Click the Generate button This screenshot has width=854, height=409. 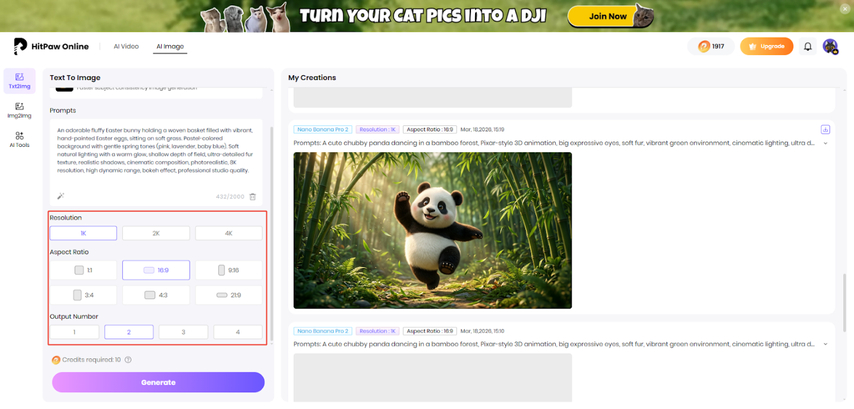(158, 382)
